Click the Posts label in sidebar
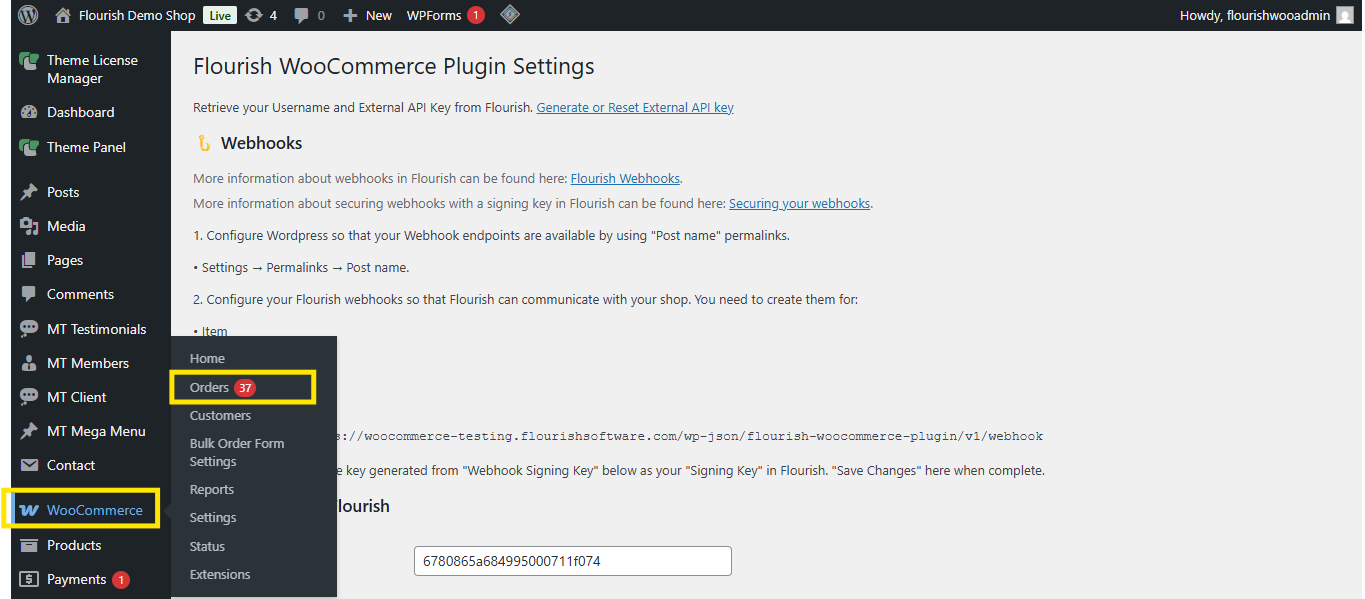The height and width of the screenshot is (599, 1365). 63,192
